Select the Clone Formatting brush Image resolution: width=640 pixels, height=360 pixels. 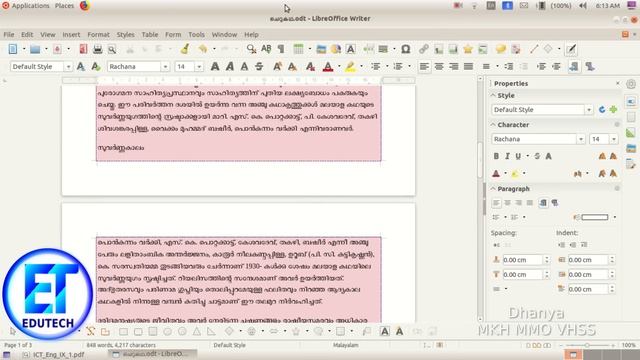pyautogui.click(x=185, y=49)
